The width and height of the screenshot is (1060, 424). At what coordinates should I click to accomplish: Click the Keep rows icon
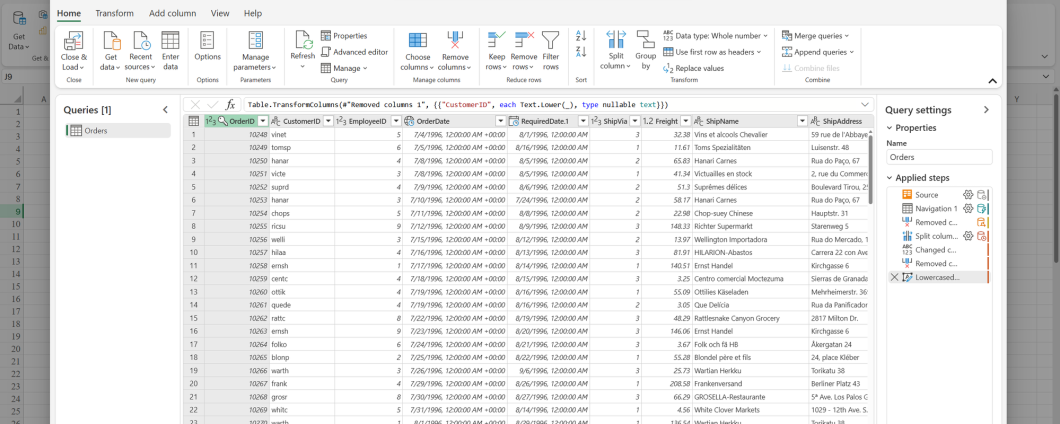[x=497, y=39]
